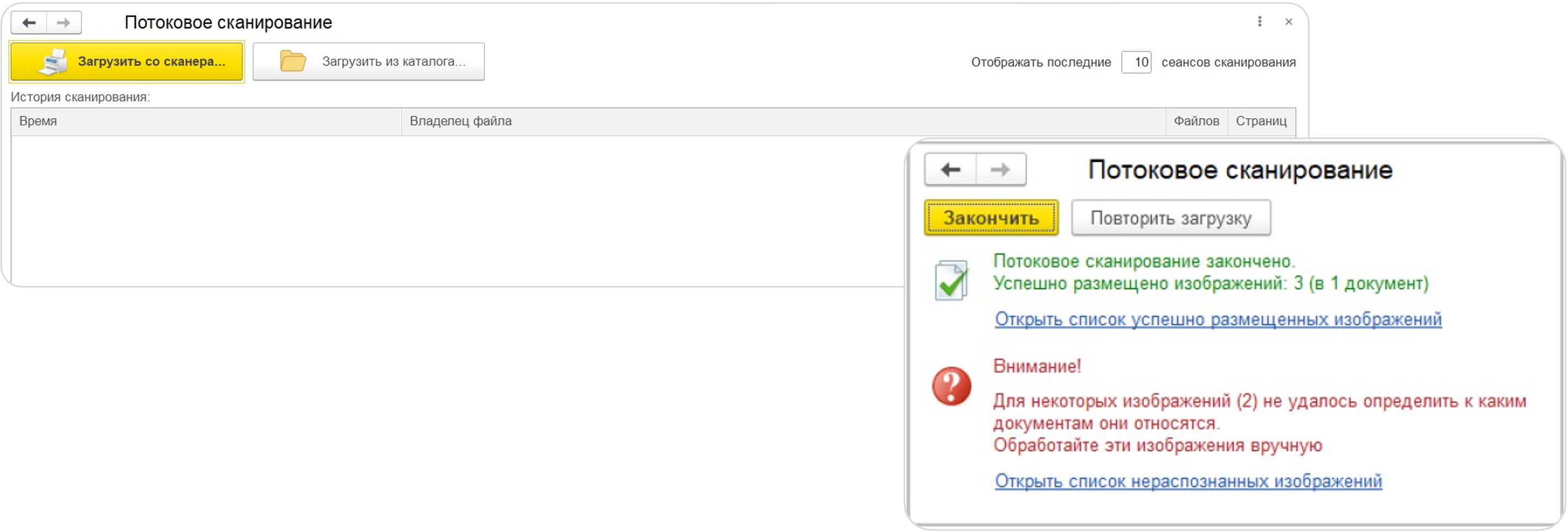Close the main Потоковое сканирование window
Image resolution: width=1568 pixels, height=532 pixels.
[1289, 22]
